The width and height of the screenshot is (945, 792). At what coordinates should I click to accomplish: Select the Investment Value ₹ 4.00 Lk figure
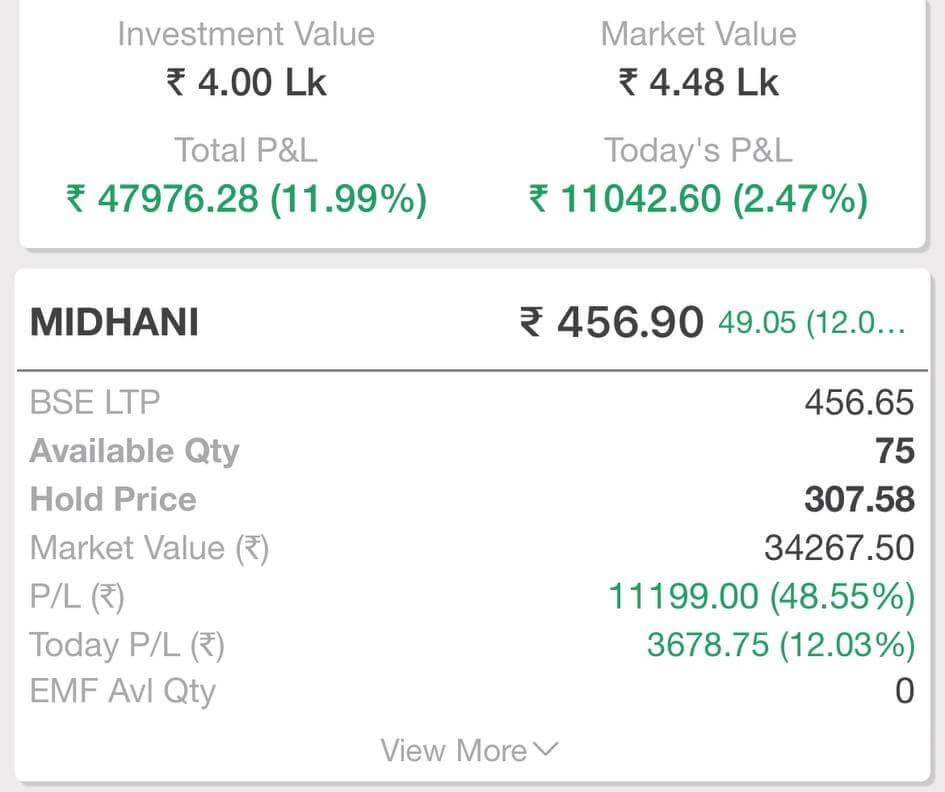pos(246,82)
